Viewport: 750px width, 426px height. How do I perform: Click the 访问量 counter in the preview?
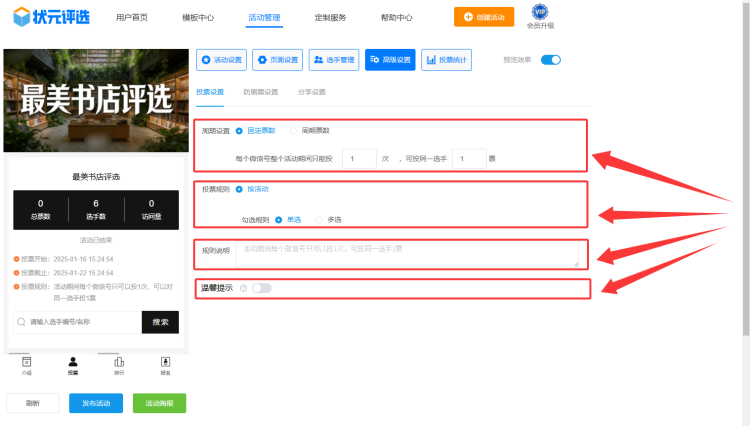tap(152, 209)
